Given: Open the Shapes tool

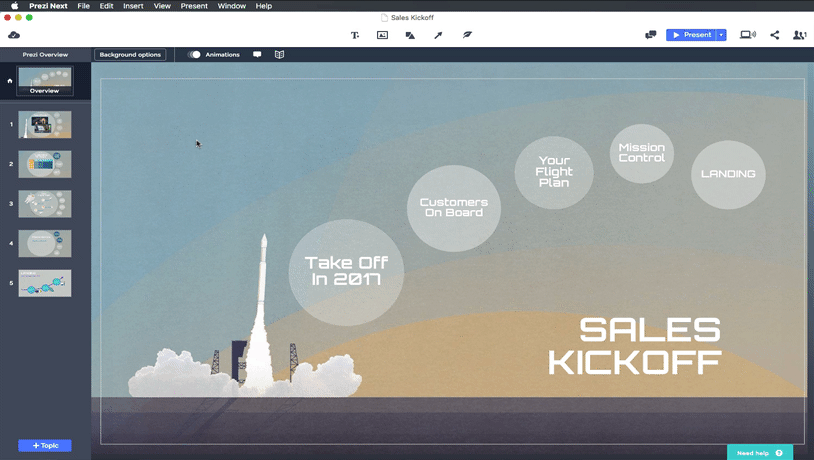Looking at the screenshot, I should pyautogui.click(x=410, y=35).
